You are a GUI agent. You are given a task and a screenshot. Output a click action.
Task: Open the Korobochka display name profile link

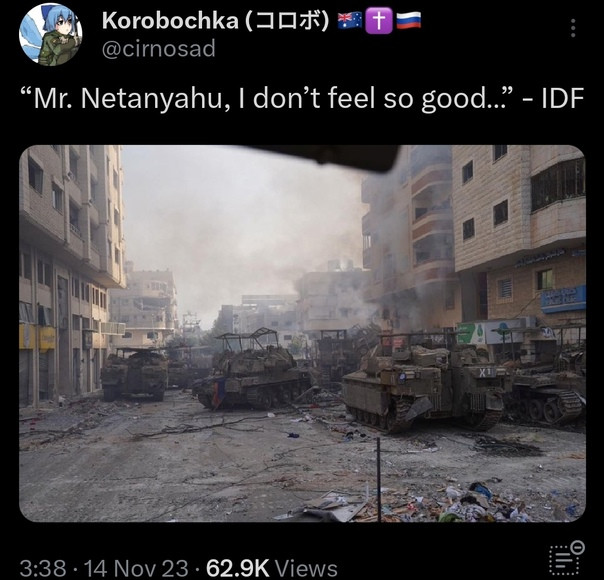(x=170, y=21)
